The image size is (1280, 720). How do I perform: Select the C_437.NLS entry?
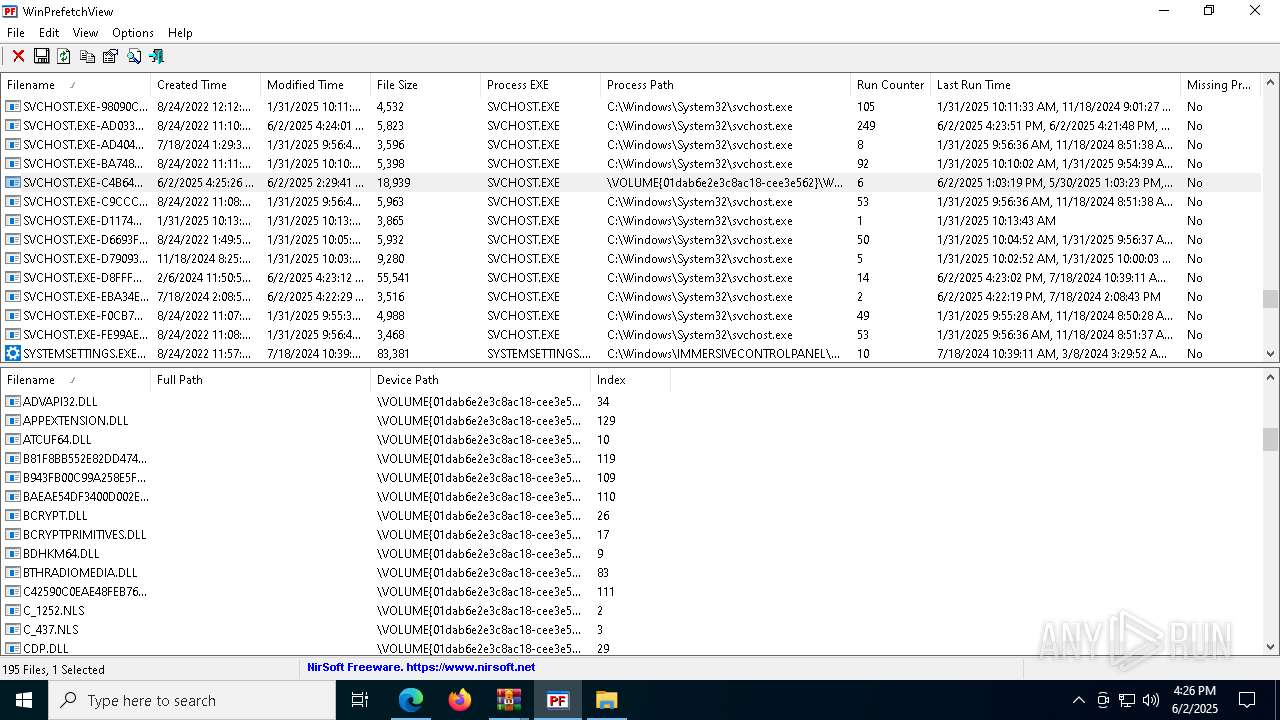point(51,630)
